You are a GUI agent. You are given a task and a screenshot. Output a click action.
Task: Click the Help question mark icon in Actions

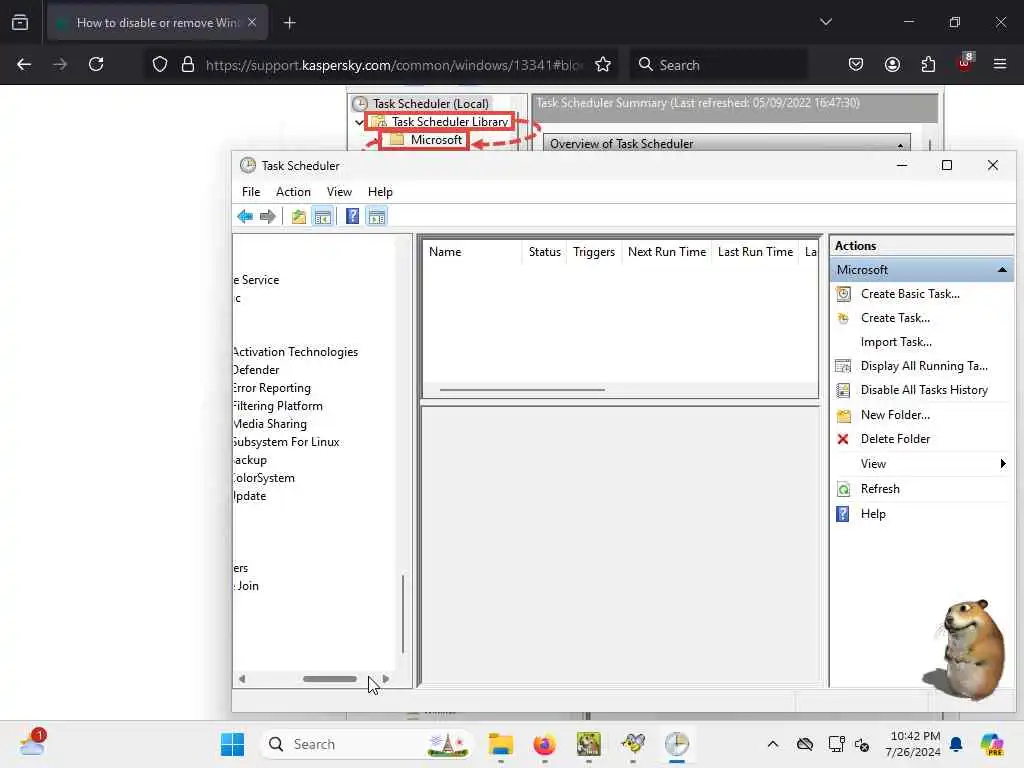pos(843,514)
